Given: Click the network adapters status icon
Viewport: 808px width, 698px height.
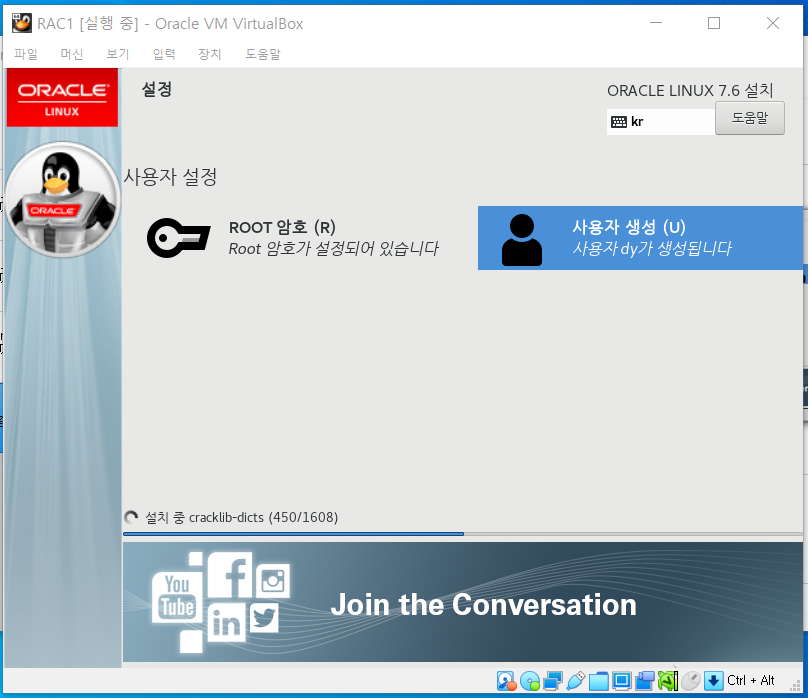Looking at the screenshot, I should 553,680.
